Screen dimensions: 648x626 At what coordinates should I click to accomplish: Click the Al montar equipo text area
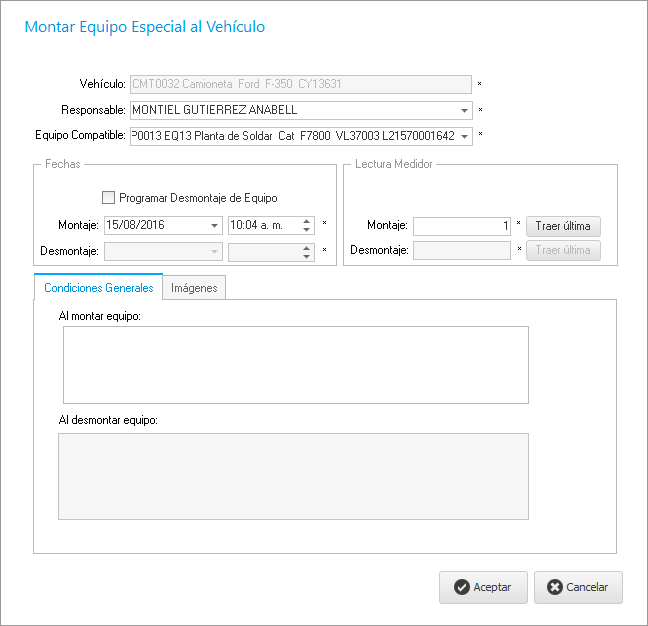[295, 365]
